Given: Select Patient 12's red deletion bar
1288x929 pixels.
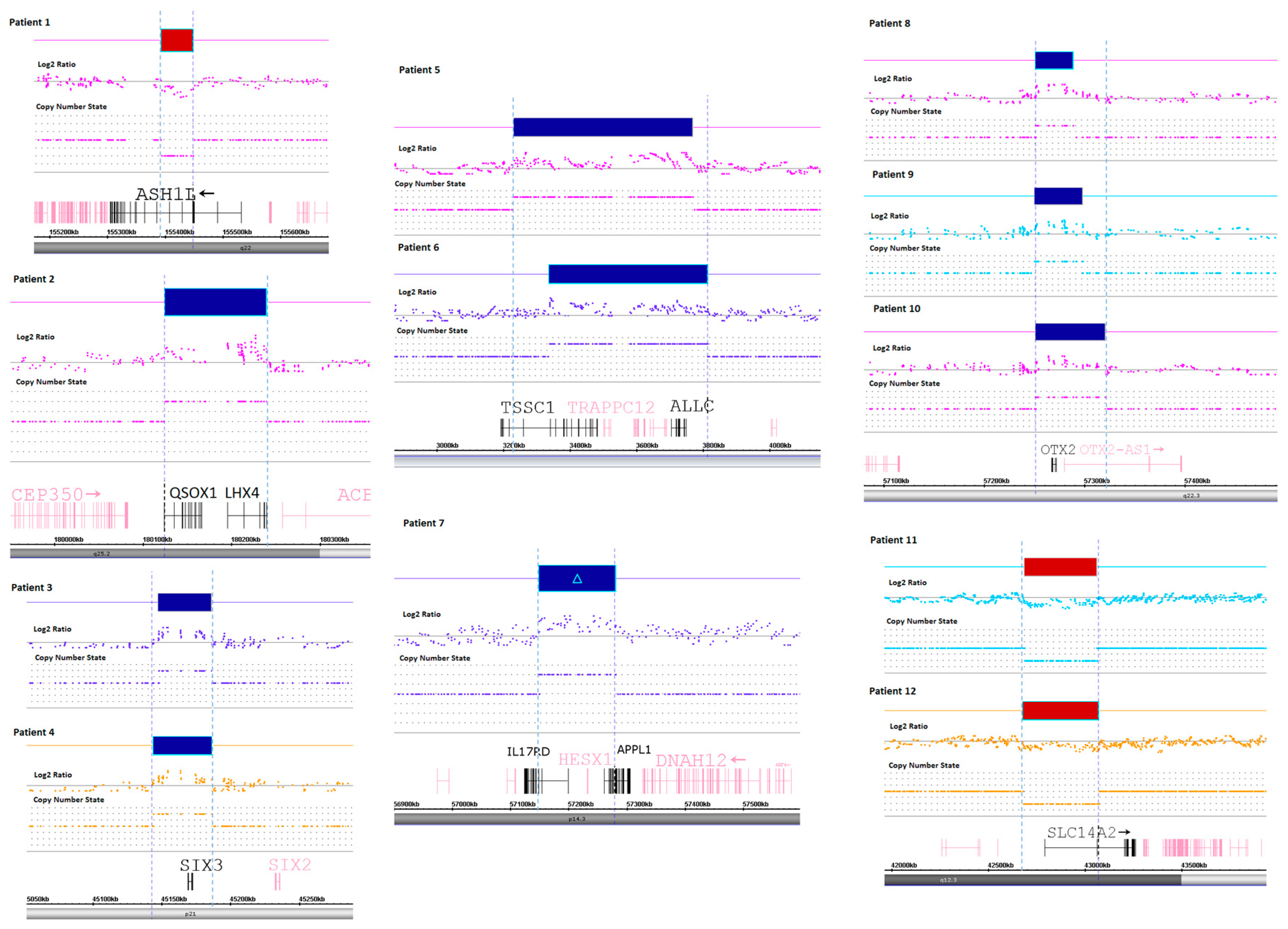Looking at the screenshot, I should coord(1060,710).
